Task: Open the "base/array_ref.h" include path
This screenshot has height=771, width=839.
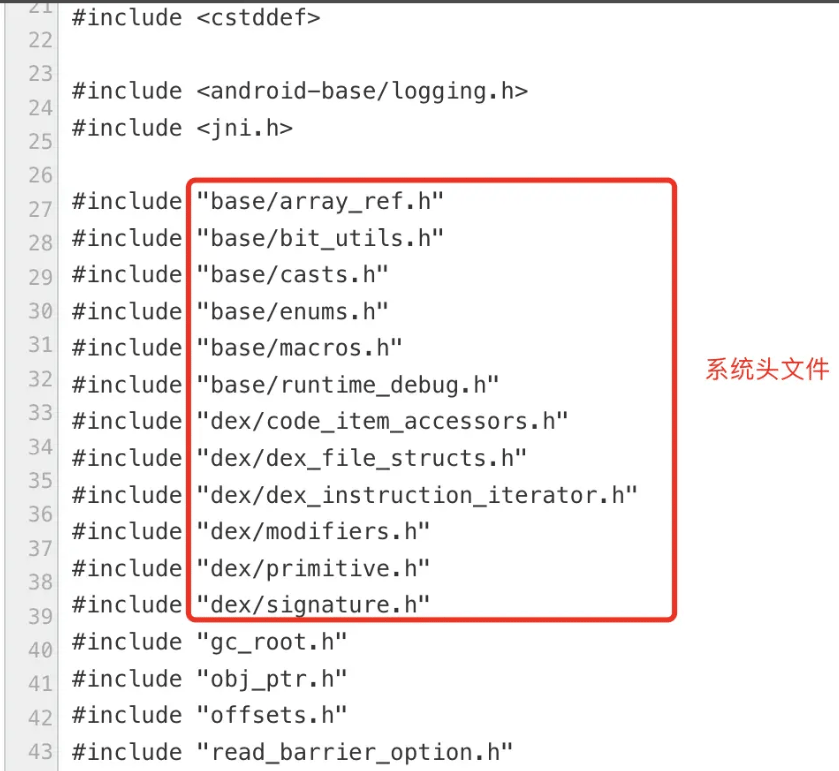Action: click(x=320, y=202)
